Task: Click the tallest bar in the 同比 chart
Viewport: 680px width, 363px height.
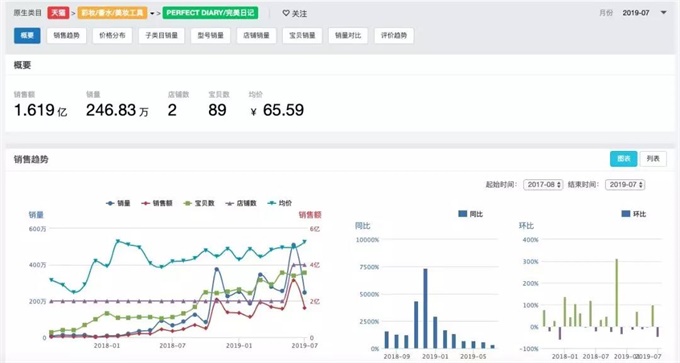Action: tap(425, 309)
